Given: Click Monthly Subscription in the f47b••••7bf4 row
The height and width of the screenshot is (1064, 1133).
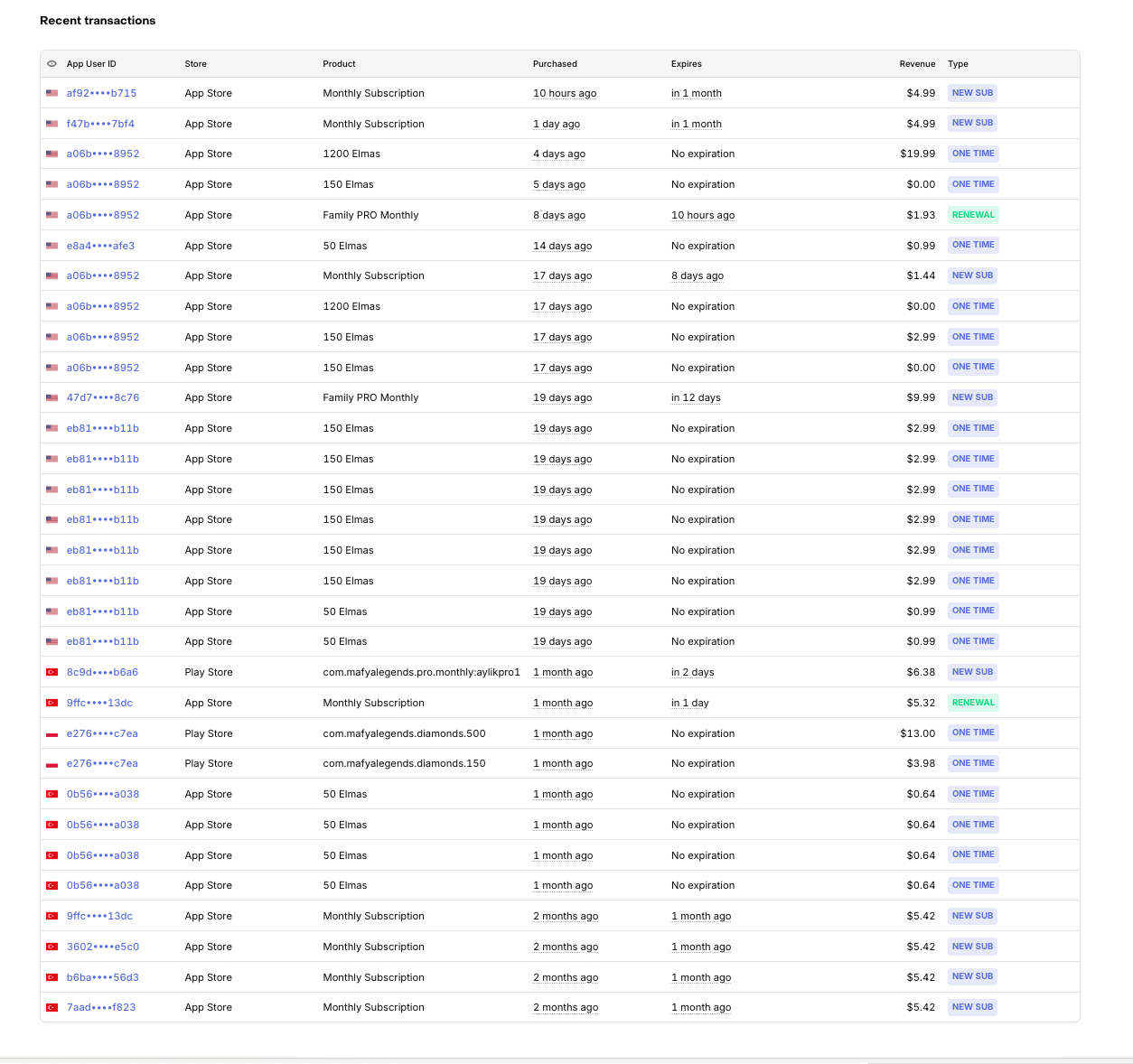Looking at the screenshot, I should [373, 124].
